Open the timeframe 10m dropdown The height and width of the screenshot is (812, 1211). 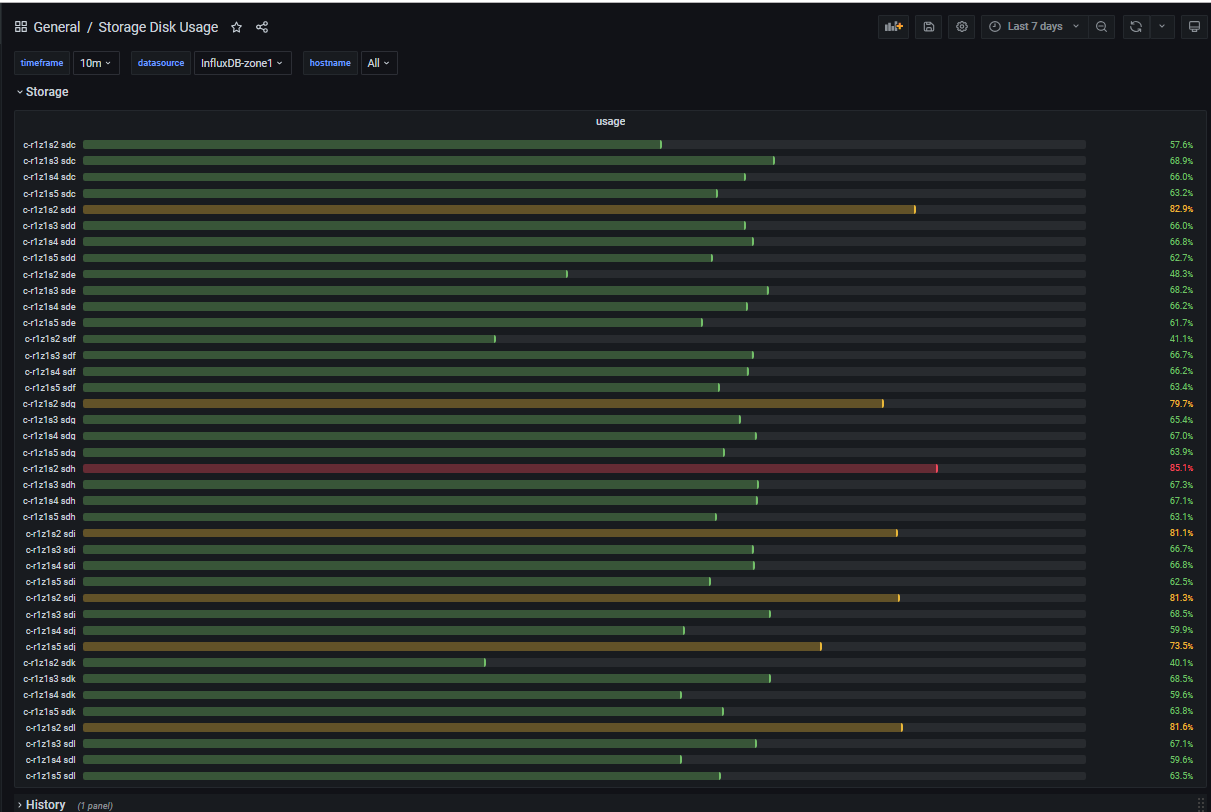(96, 63)
